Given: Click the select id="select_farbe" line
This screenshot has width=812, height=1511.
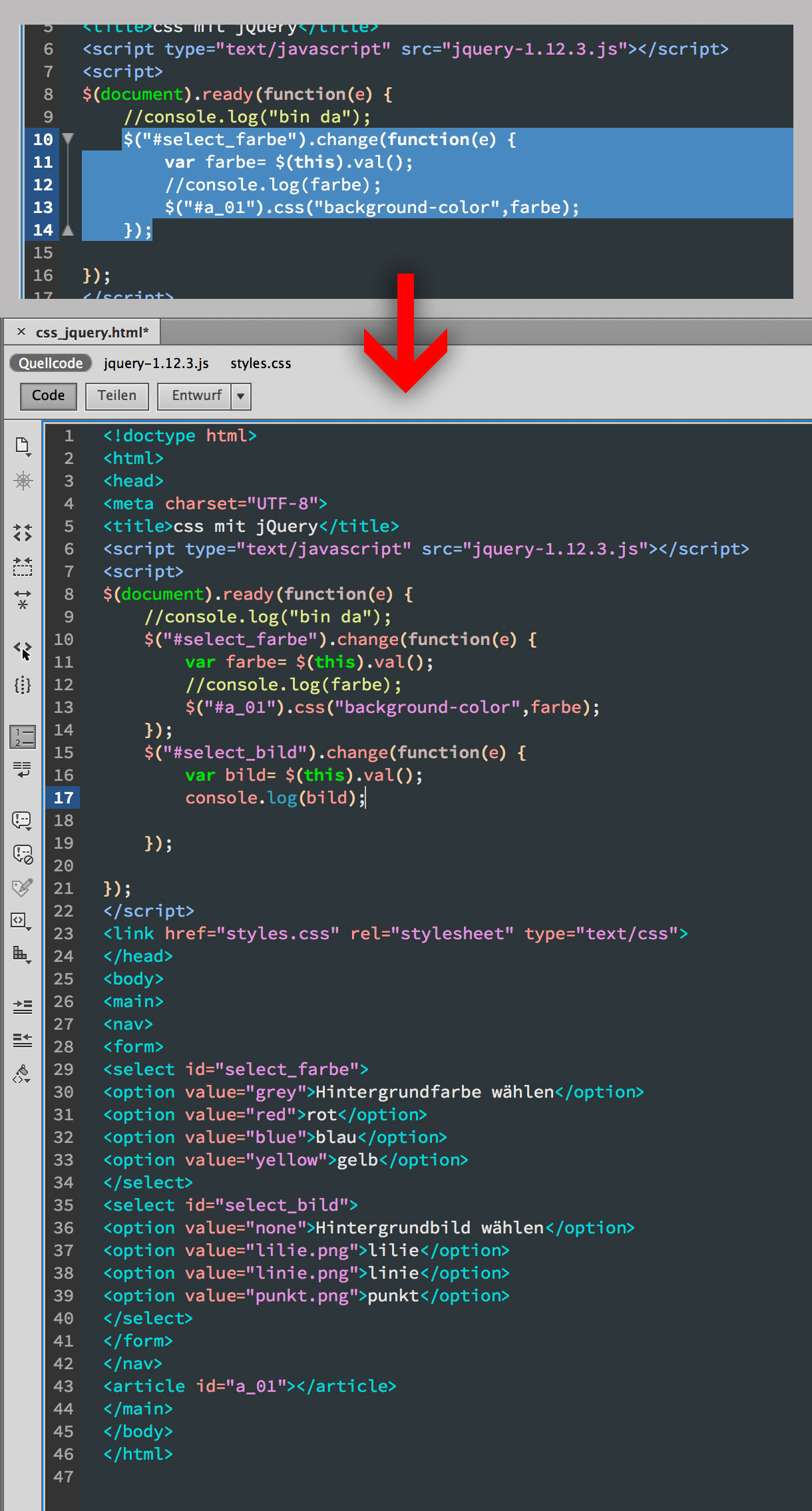Looking at the screenshot, I should click(236, 1069).
